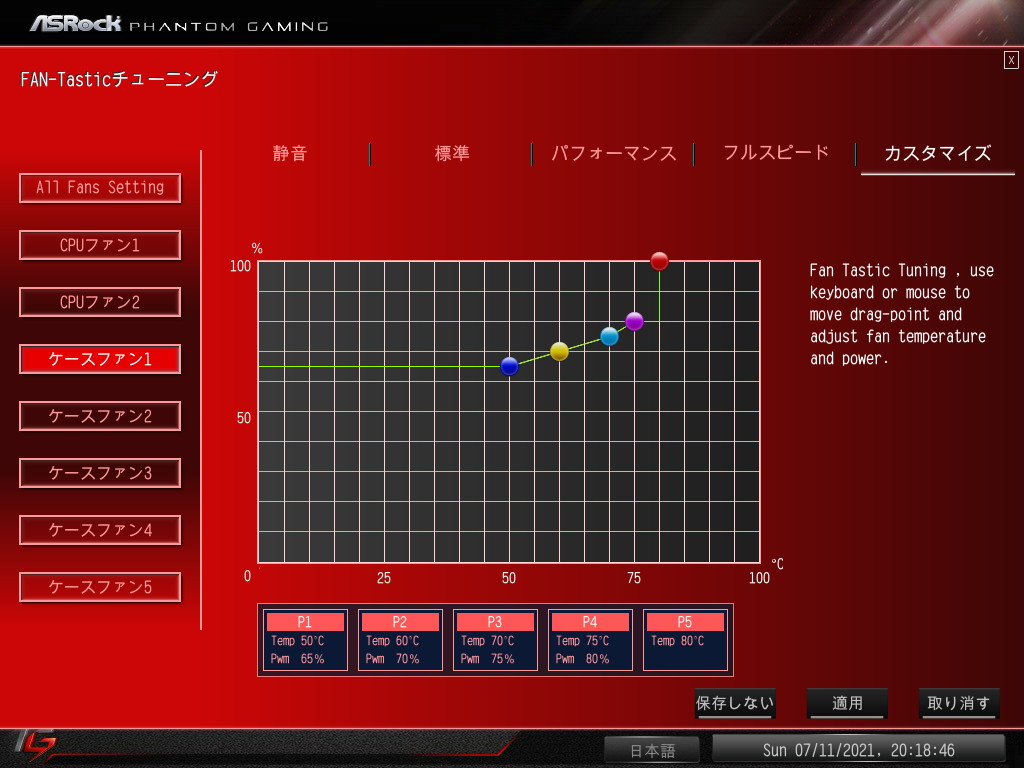
Task: Cancel with the 取り消す button
Action: tap(959, 703)
